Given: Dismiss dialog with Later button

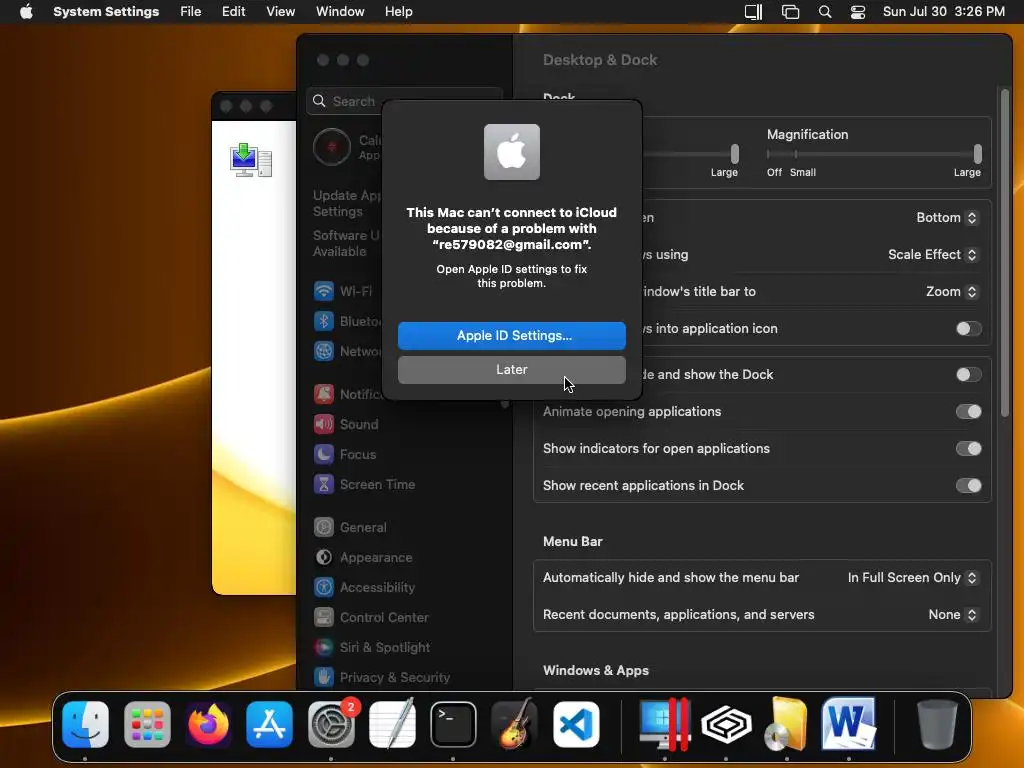Looking at the screenshot, I should click(x=512, y=370).
